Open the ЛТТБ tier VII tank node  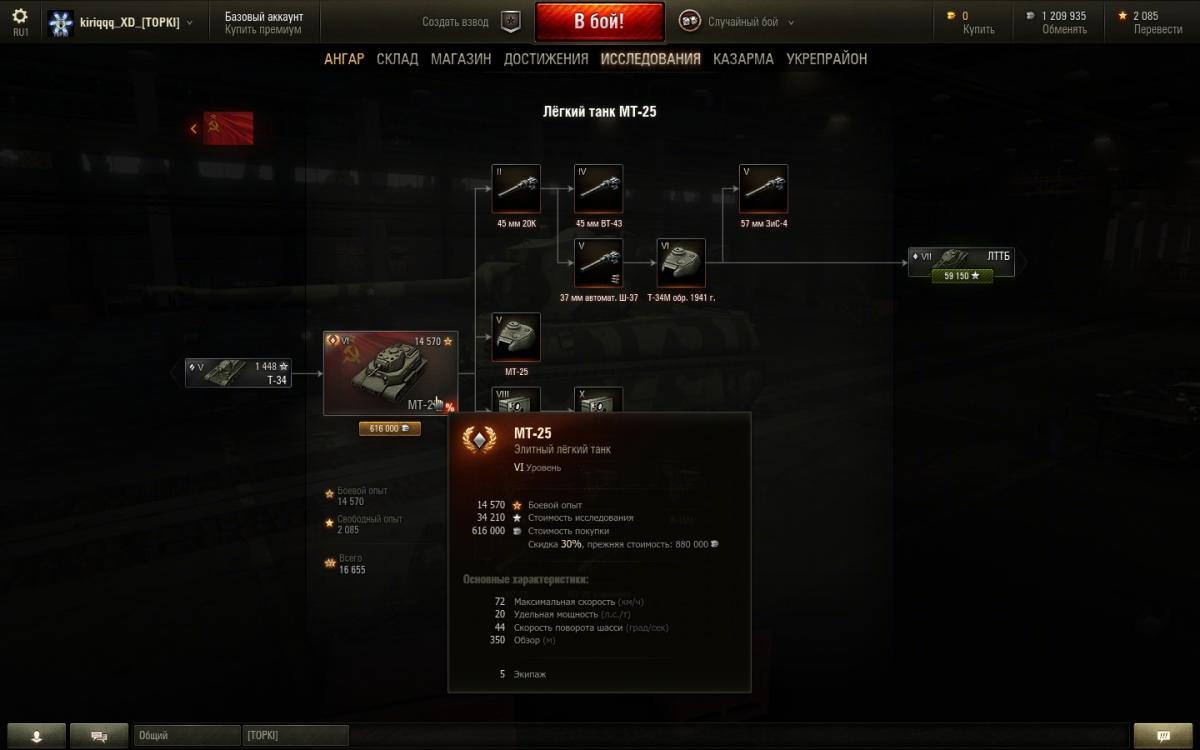(x=961, y=262)
